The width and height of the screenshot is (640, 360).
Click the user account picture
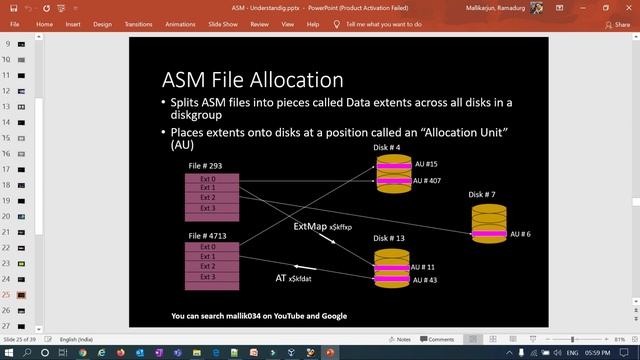pos(537,8)
